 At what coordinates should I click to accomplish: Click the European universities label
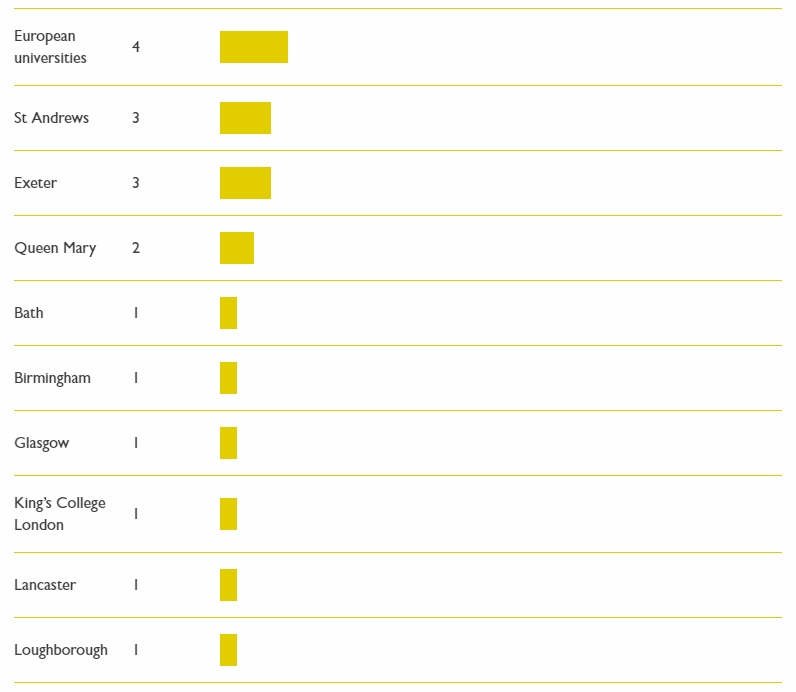pyautogui.click(x=50, y=47)
